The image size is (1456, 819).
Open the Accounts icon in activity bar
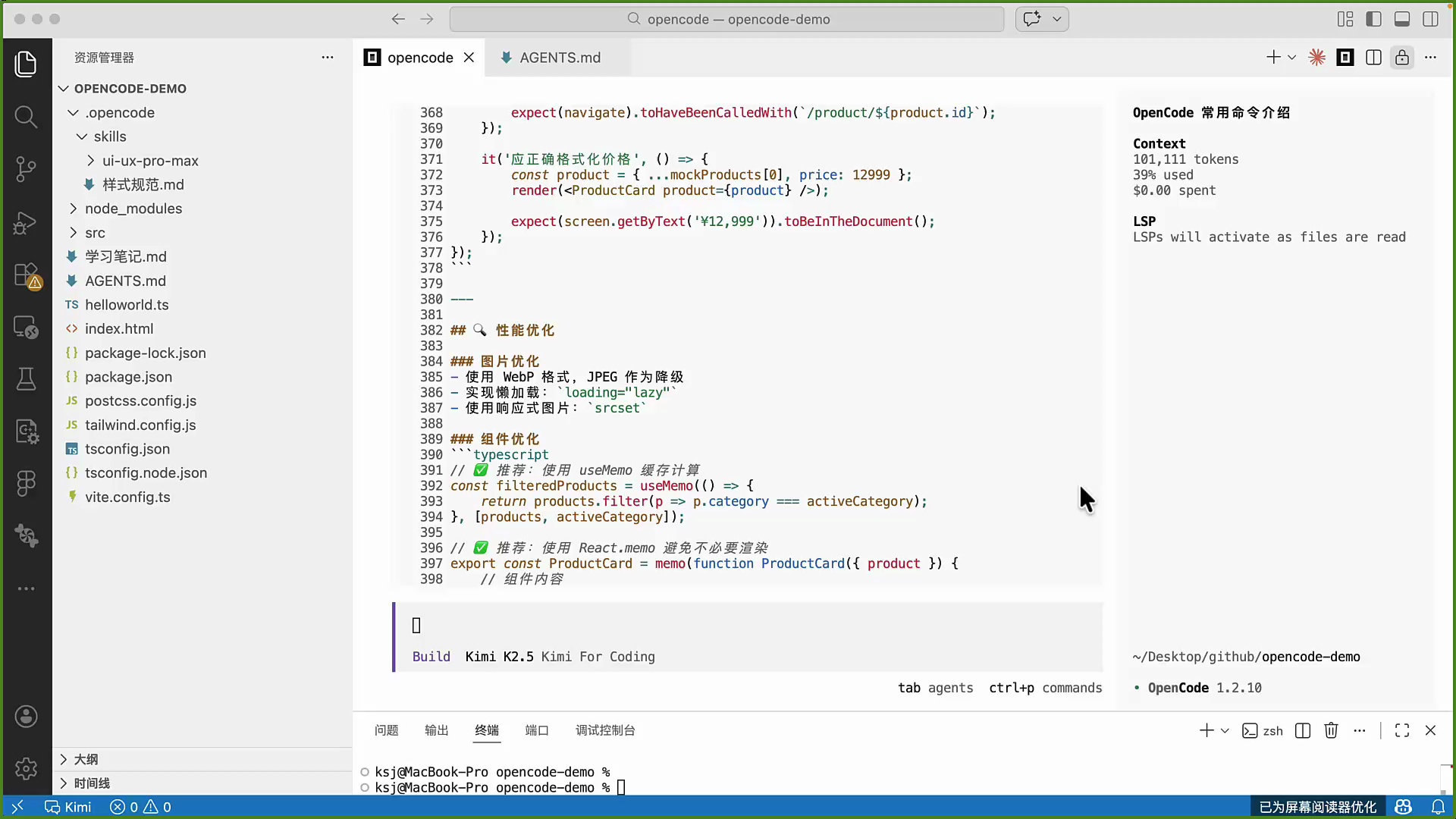pos(26,717)
